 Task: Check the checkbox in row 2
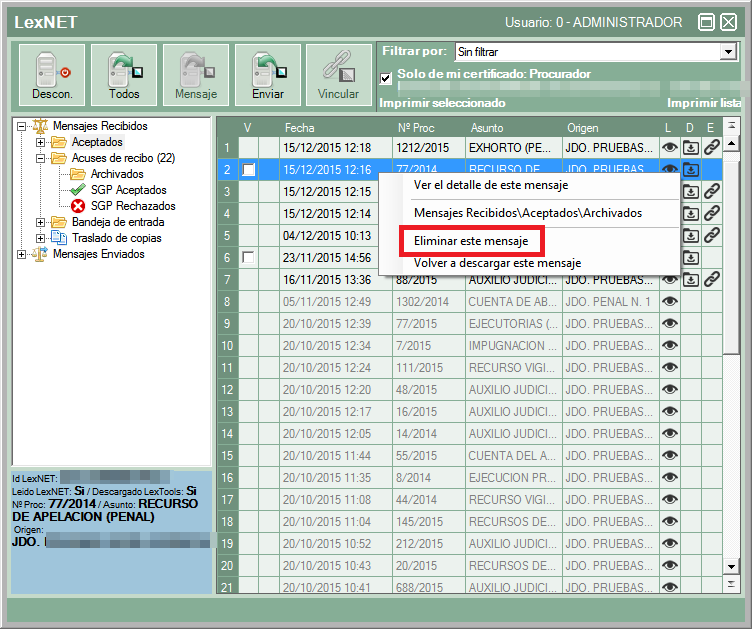[248, 170]
